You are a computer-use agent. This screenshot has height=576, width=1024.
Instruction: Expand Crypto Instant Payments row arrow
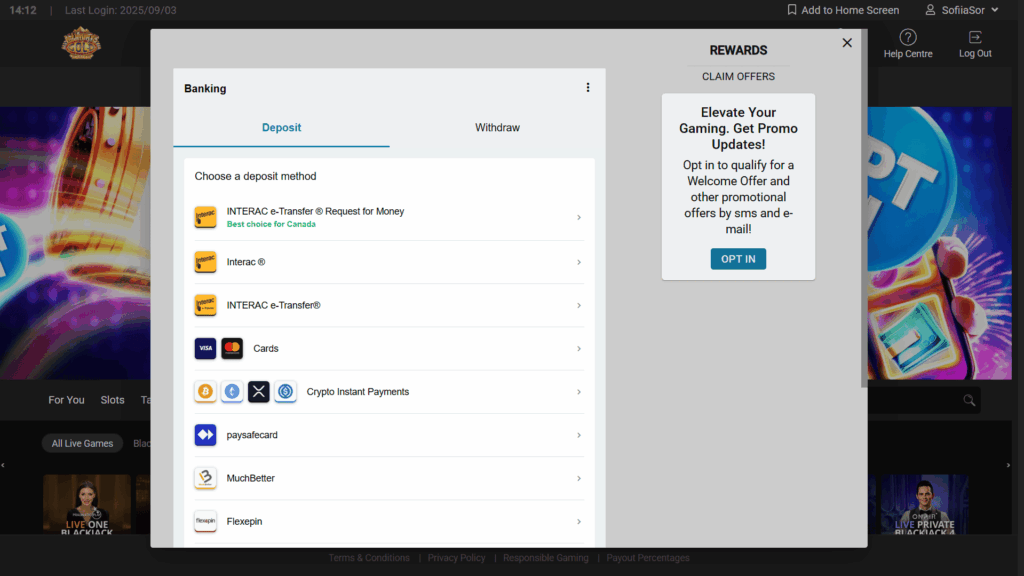pos(579,392)
